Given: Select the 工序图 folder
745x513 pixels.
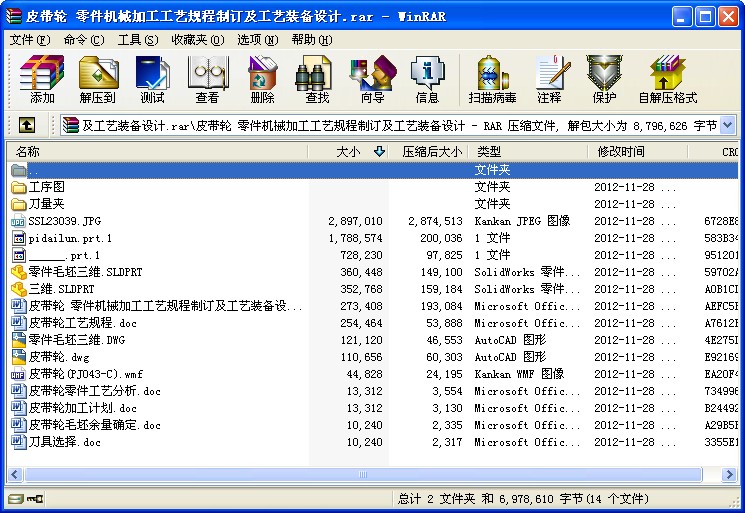Looking at the screenshot, I should tap(38, 187).
